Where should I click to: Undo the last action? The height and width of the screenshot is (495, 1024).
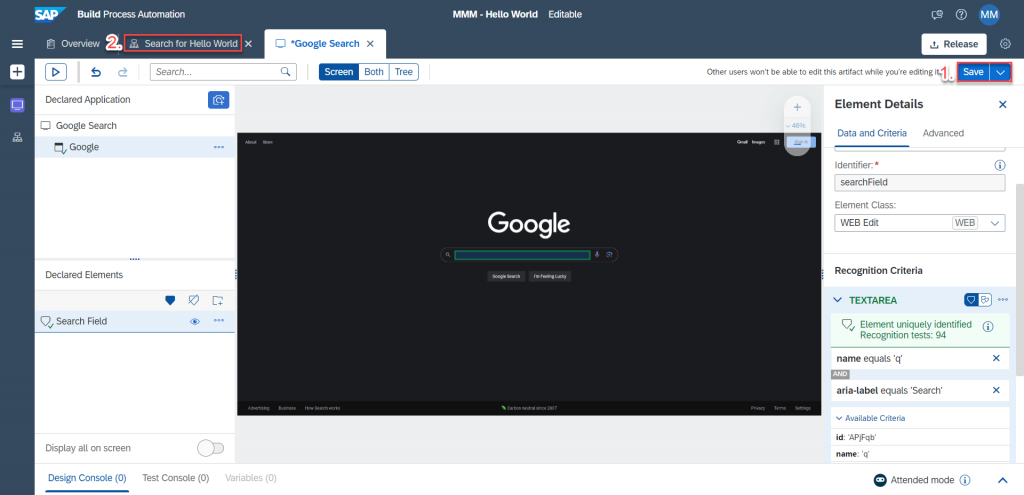coord(96,72)
